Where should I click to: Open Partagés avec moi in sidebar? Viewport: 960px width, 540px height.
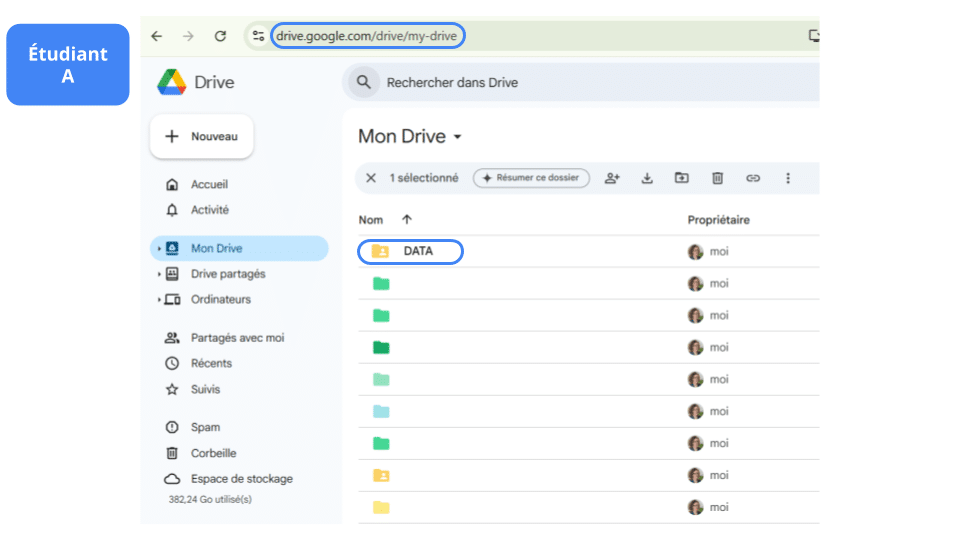click(x=237, y=338)
